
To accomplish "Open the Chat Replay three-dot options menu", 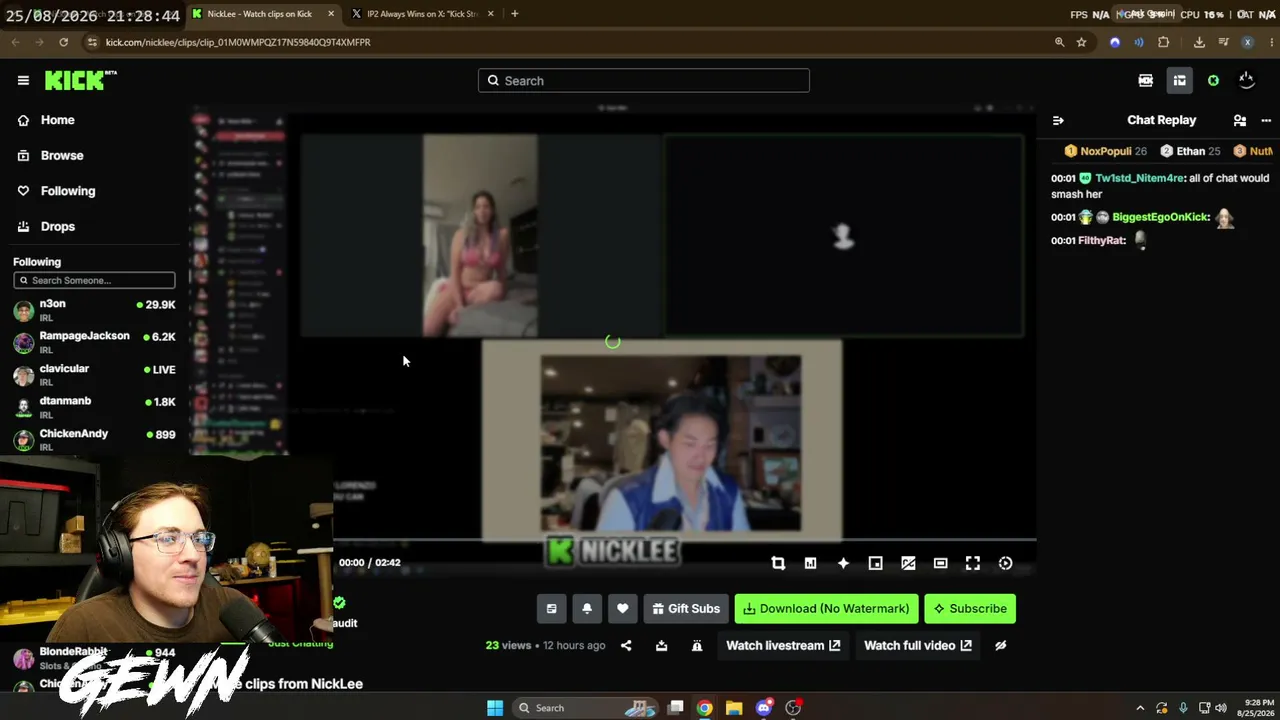I will [1266, 121].
